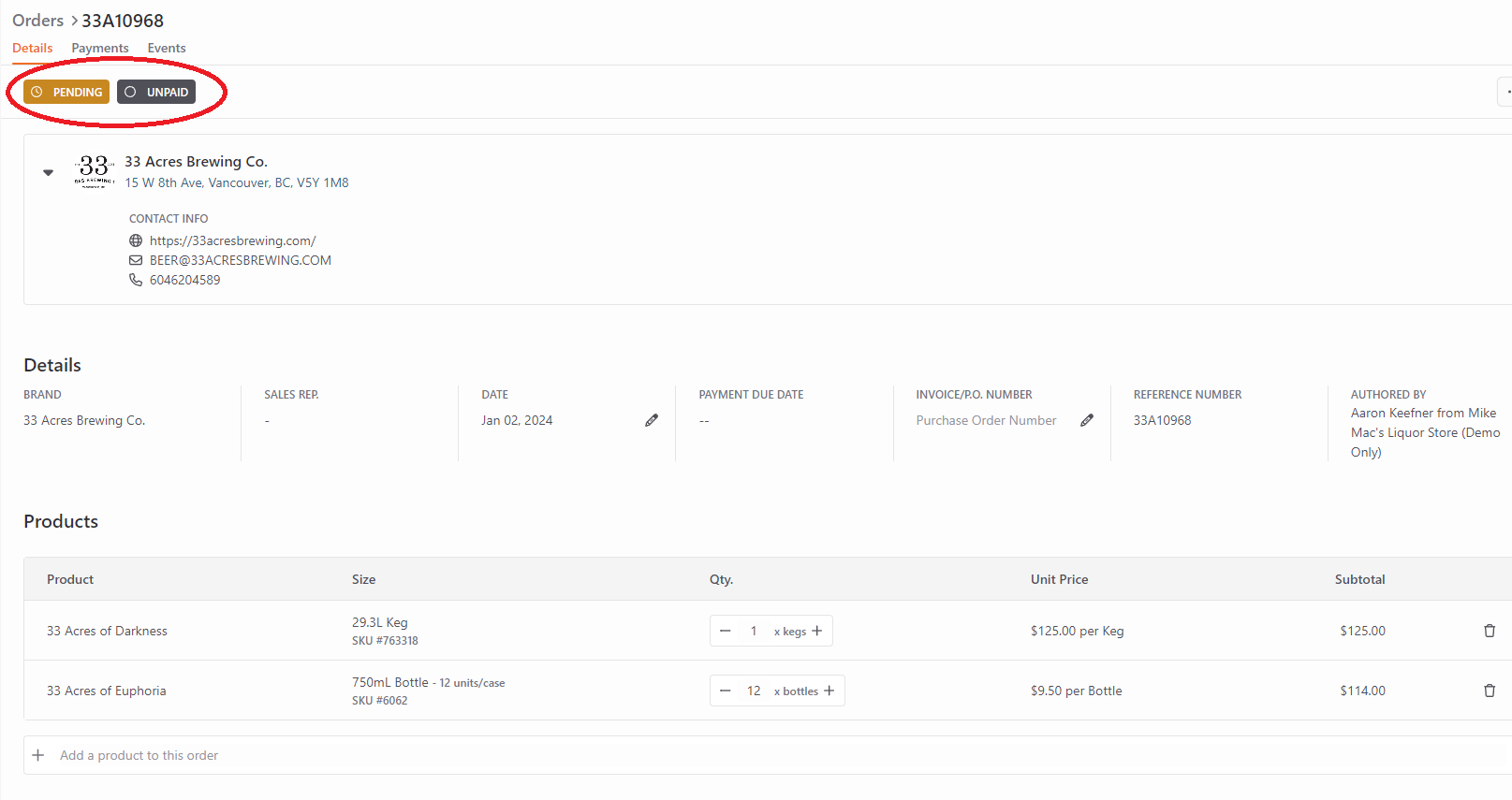Click the phone icon beside 6046204589

click(x=136, y=280)
